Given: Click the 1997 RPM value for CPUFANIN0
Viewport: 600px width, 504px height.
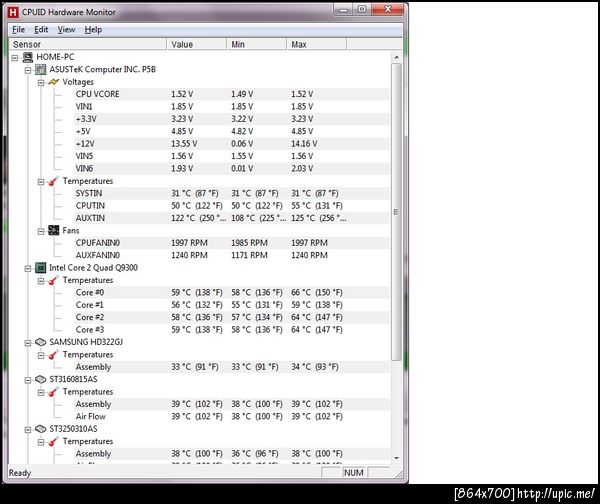Looking at the screenshot, I should pos(189,243).
